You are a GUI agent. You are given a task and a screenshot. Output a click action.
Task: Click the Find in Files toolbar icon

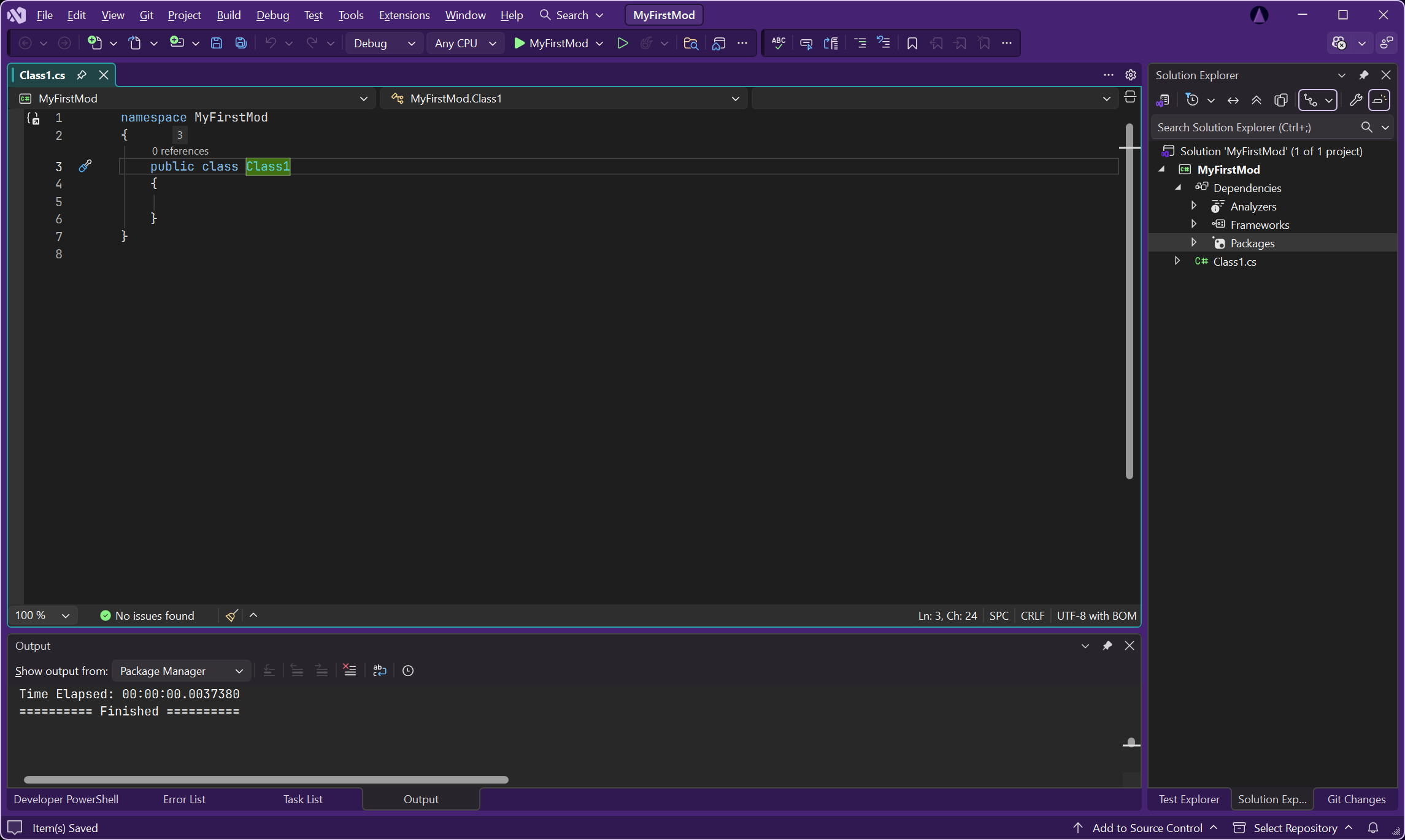coord(691,43)
